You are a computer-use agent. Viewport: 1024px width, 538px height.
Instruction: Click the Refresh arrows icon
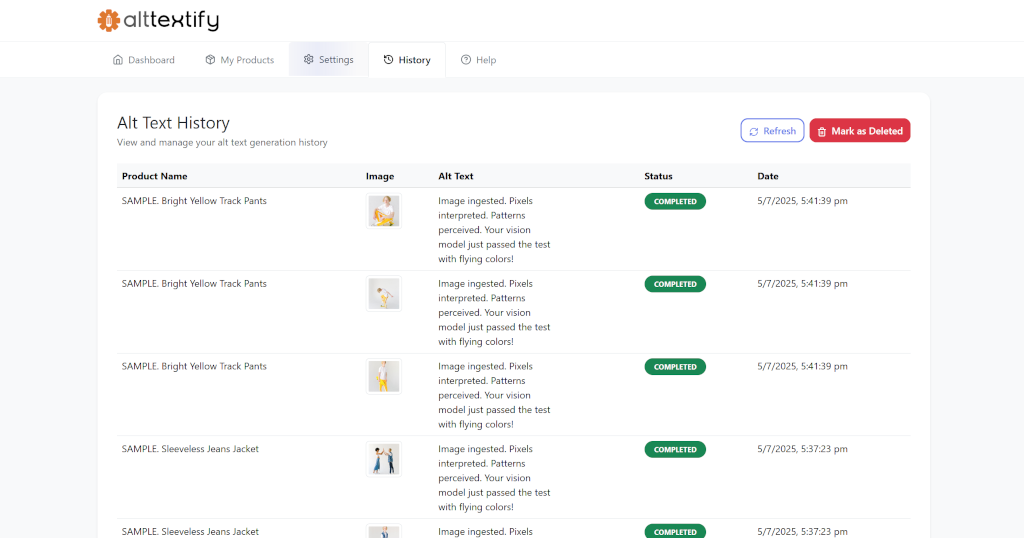(754, 131)
